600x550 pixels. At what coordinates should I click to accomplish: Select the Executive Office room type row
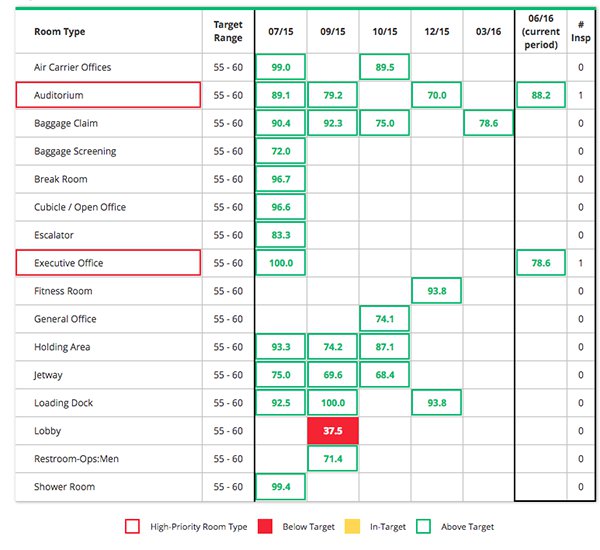[108, 263]
